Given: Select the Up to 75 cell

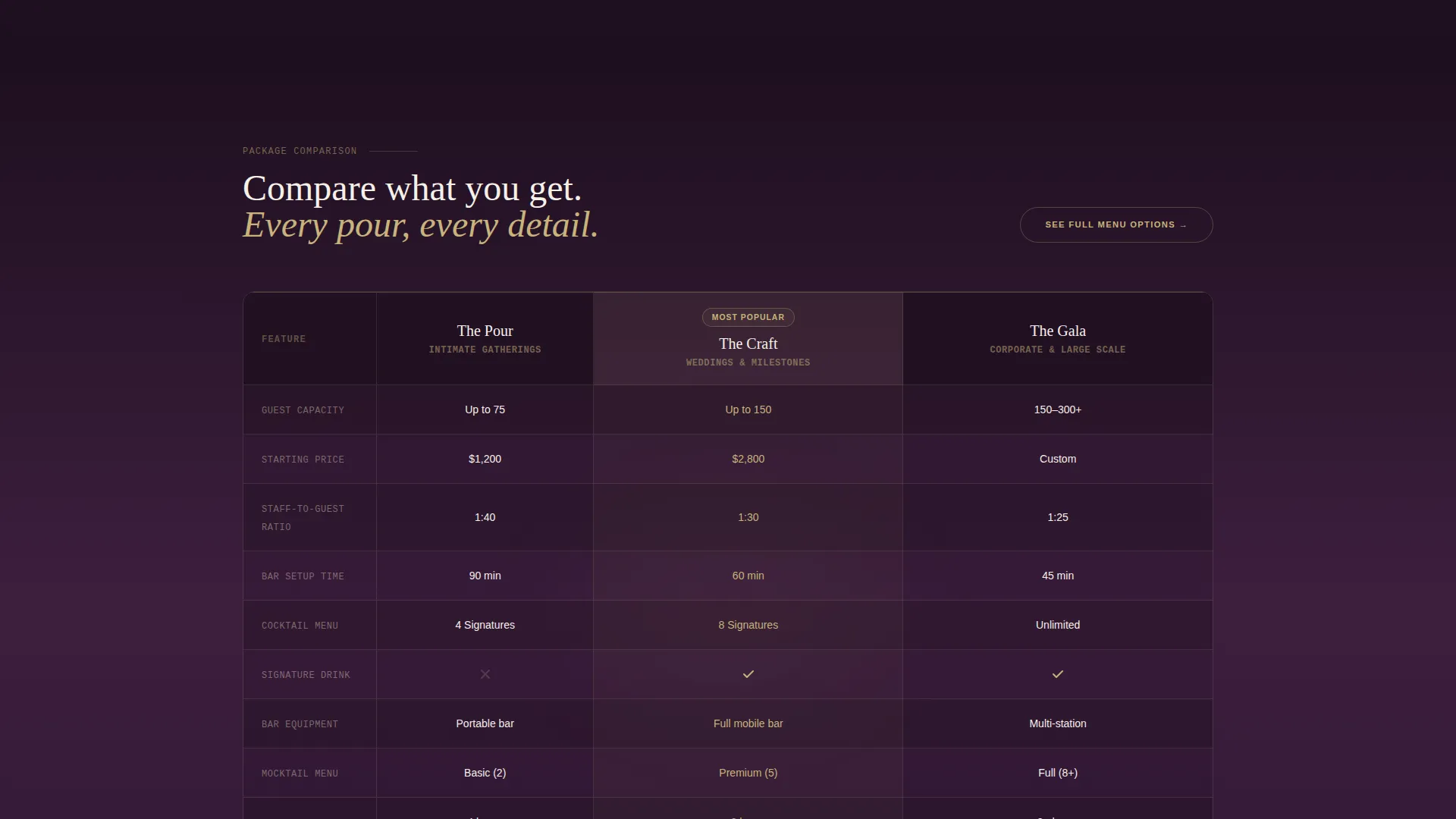Looking at the screenshot, I should point(485,409).
